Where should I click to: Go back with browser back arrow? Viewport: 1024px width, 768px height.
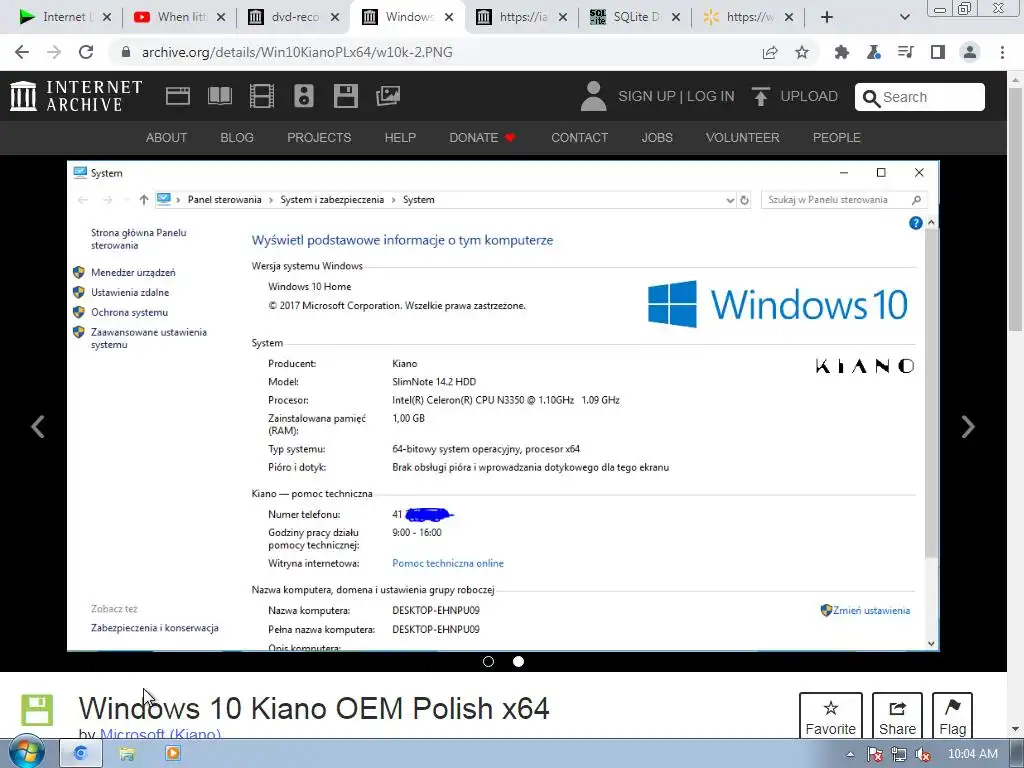22,52
